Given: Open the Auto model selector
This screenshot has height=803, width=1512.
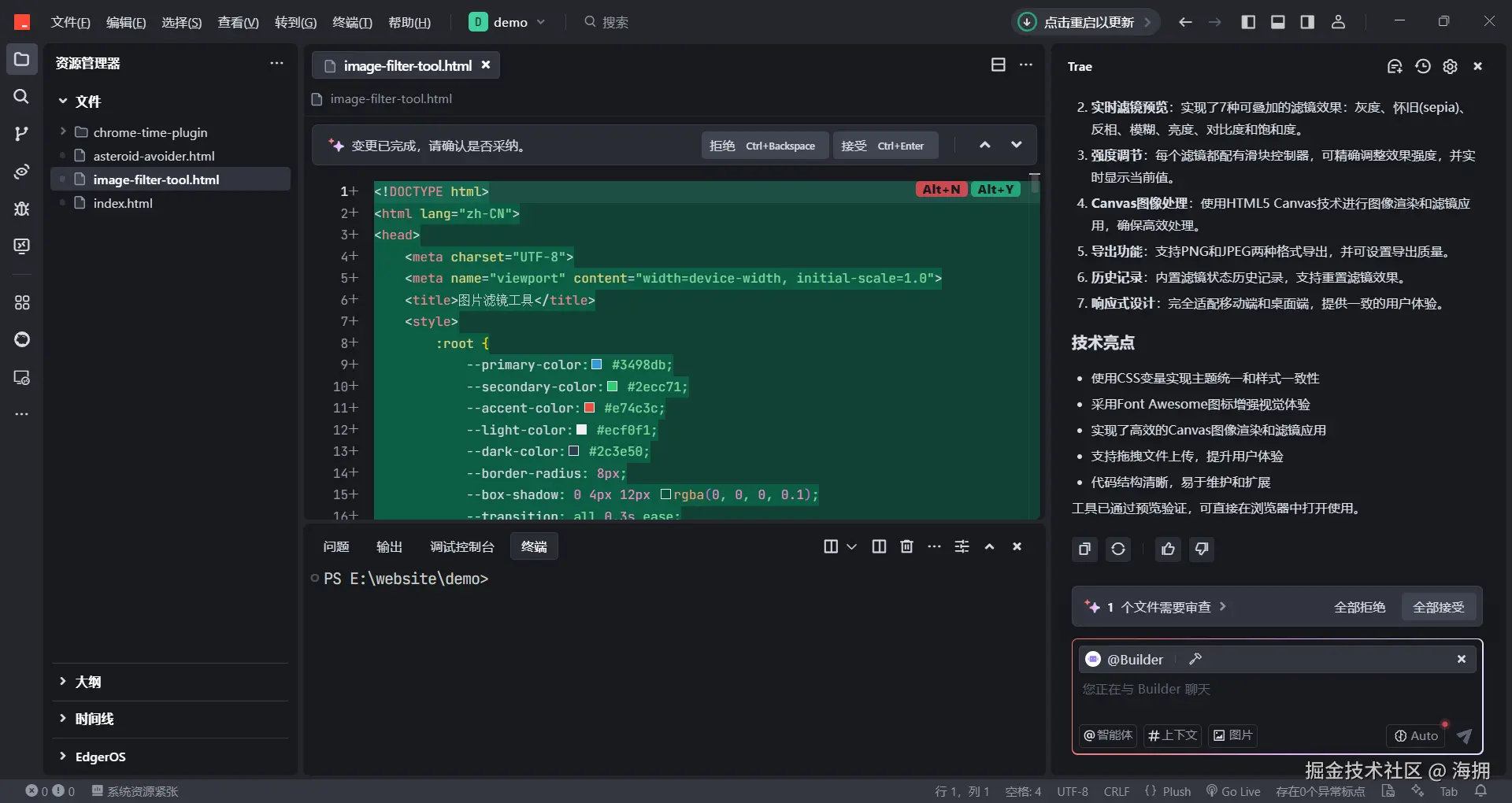Looking at the screenshot, I should [1416, 735].
